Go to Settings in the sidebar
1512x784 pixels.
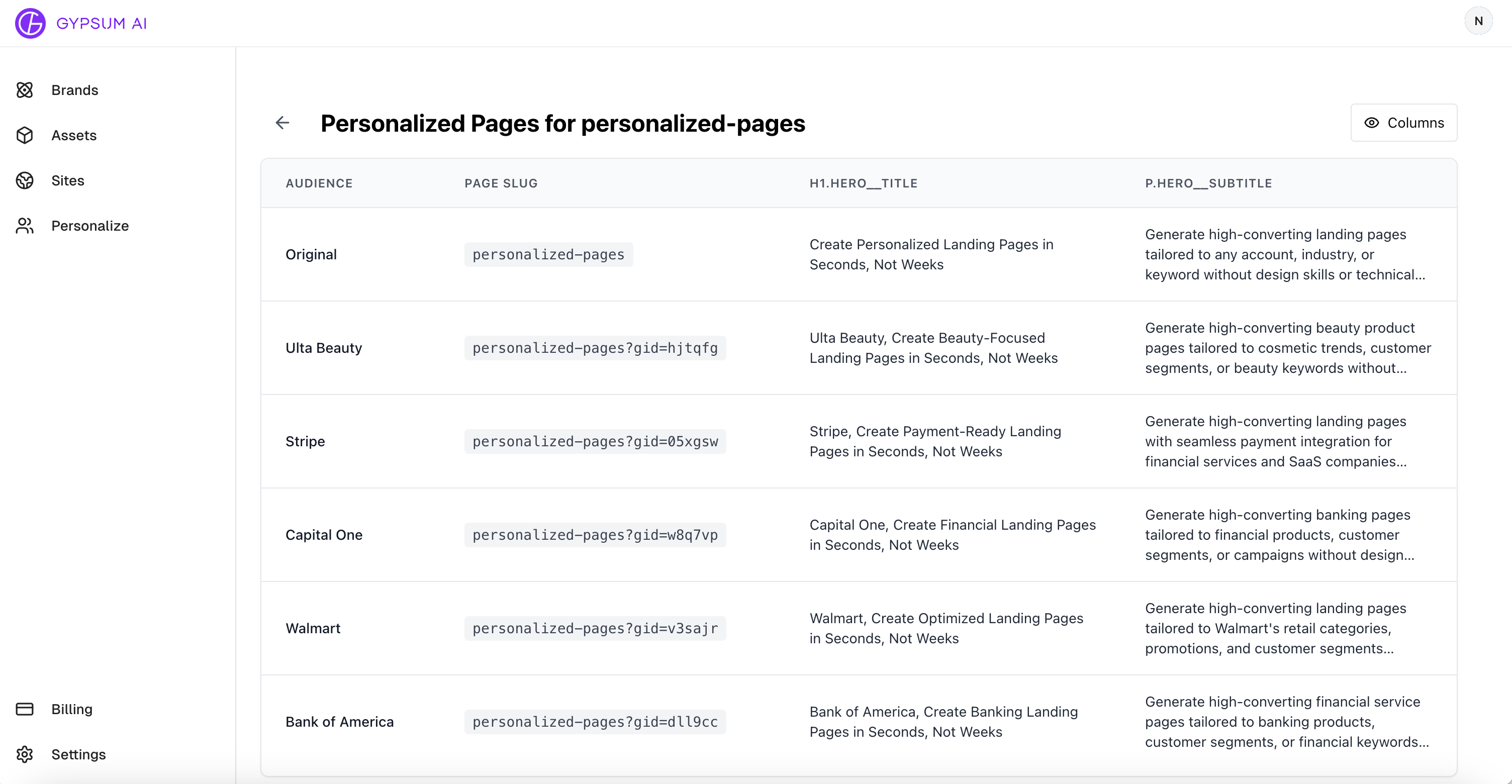(78, 754)
